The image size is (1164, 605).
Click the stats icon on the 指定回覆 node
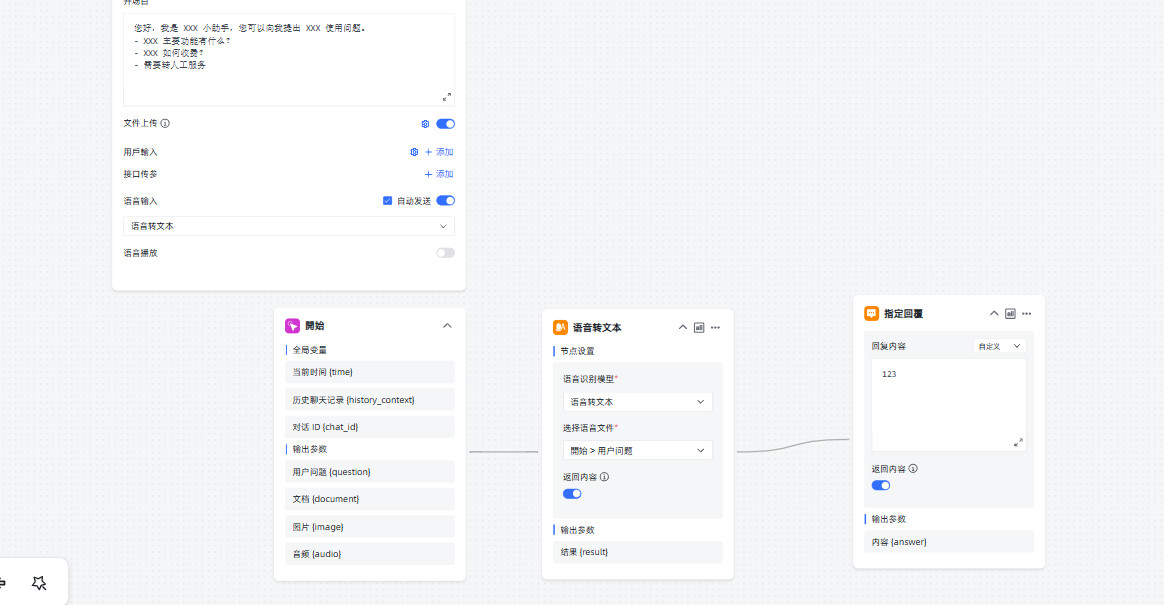pos(1010,313)
